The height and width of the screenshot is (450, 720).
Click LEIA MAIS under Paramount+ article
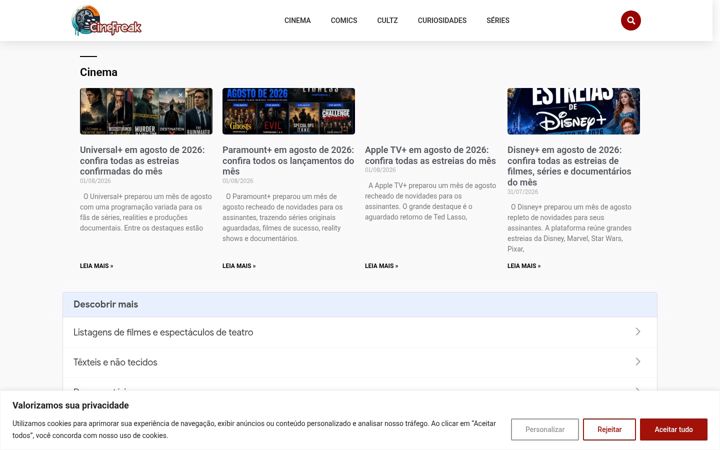coord(239,266)
